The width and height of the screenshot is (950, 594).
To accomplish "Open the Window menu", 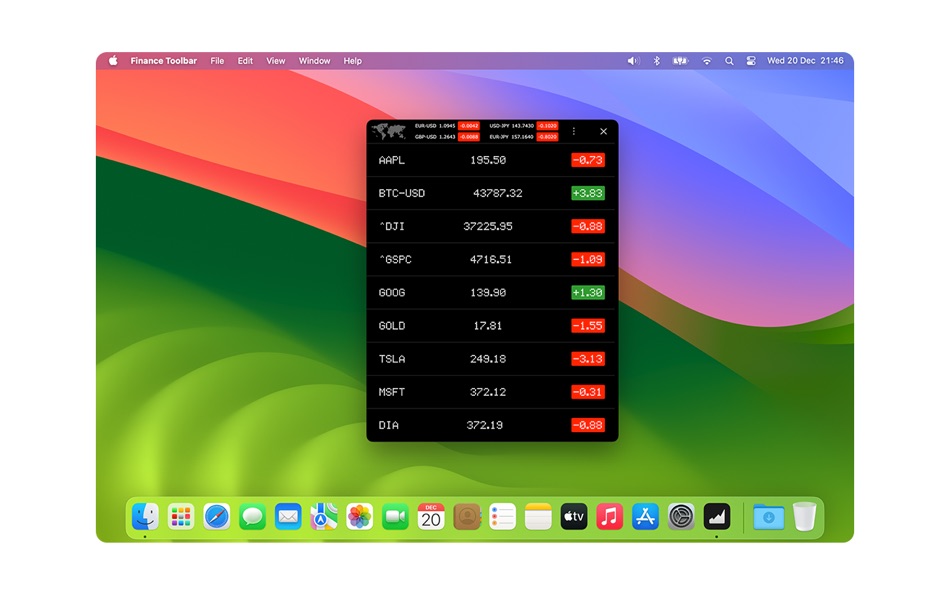I will coord(314,61).
